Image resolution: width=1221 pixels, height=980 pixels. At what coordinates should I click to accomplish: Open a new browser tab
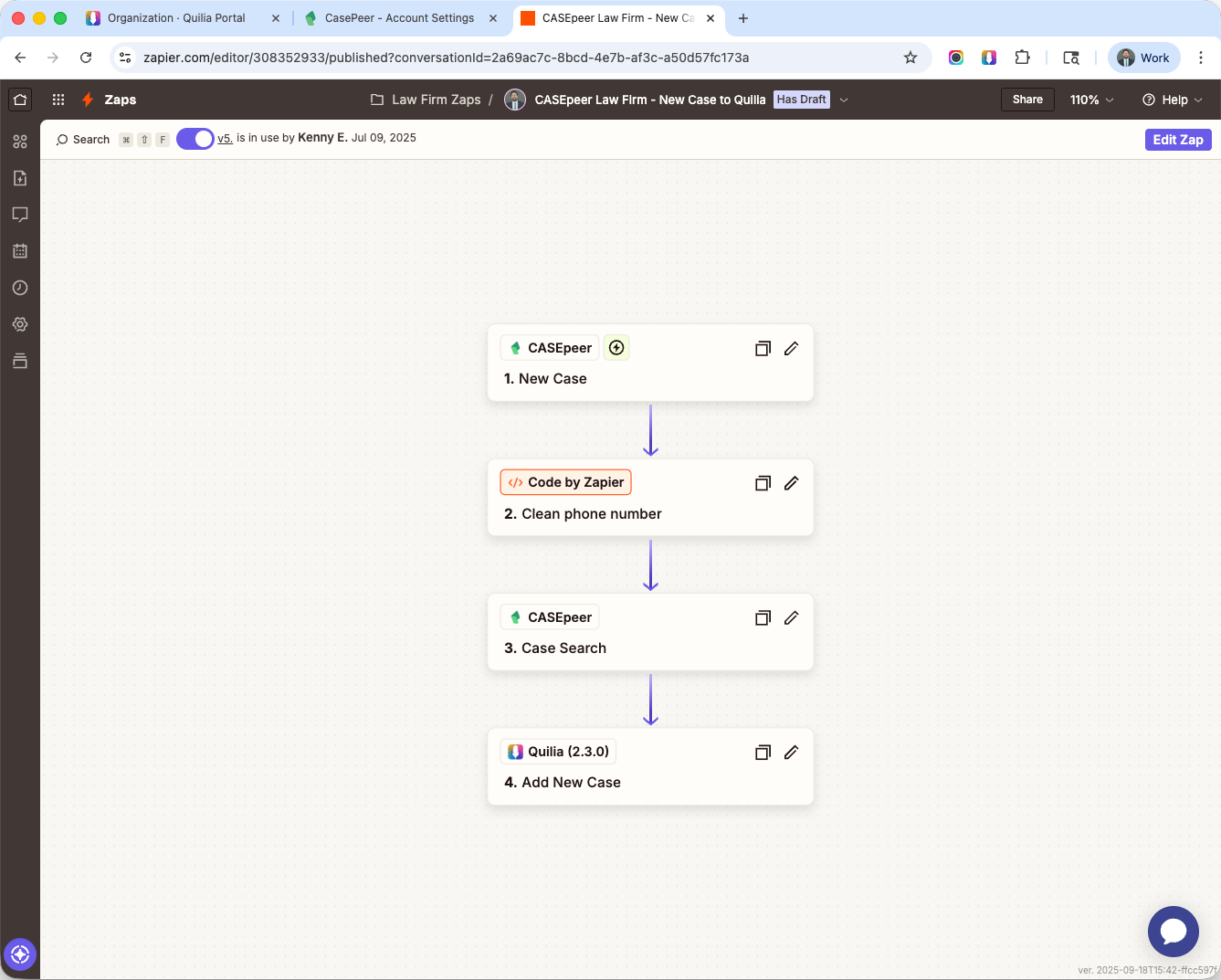[743, 18]
